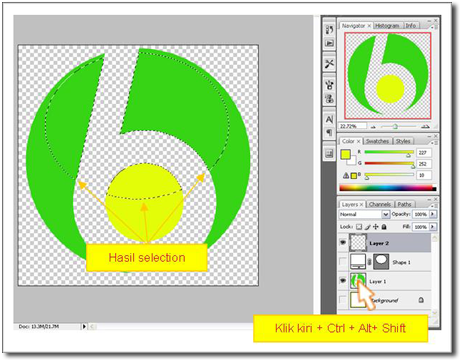
Task: Click the Layers panel scroll up arrow
Action: 434,238
